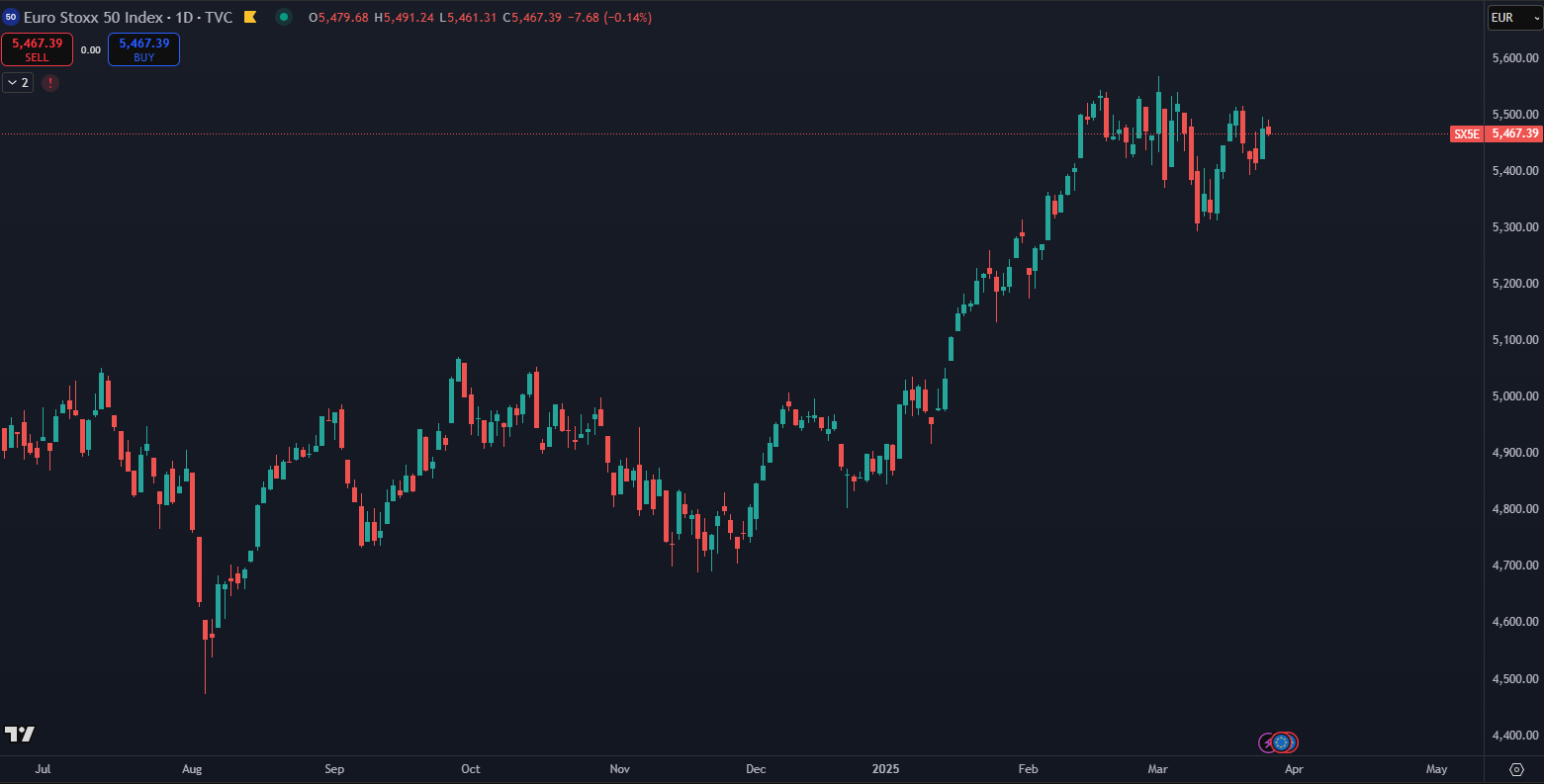Click the Aug label on time axis
Screen dimensions: 1544x784
click(x=192, y=769)
